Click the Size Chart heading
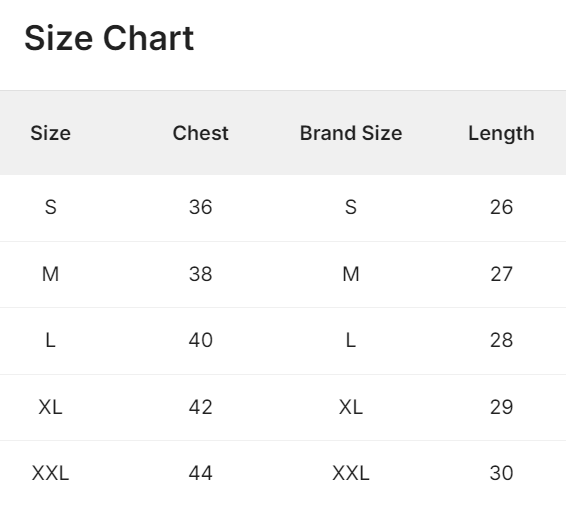 click(109, 38)
